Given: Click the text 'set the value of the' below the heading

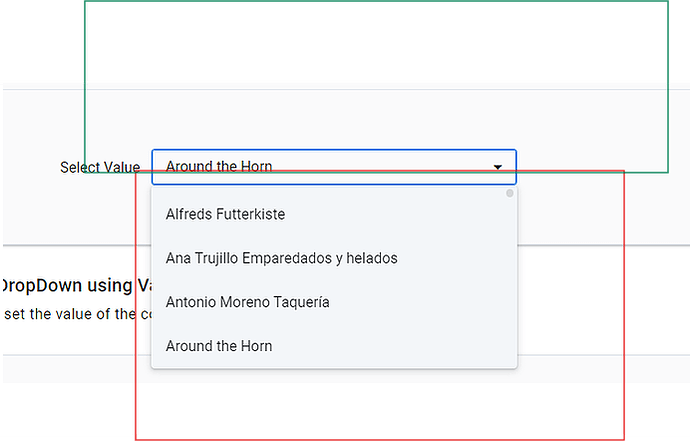Looking at the screenshot, I should click(x=70, y=314).
